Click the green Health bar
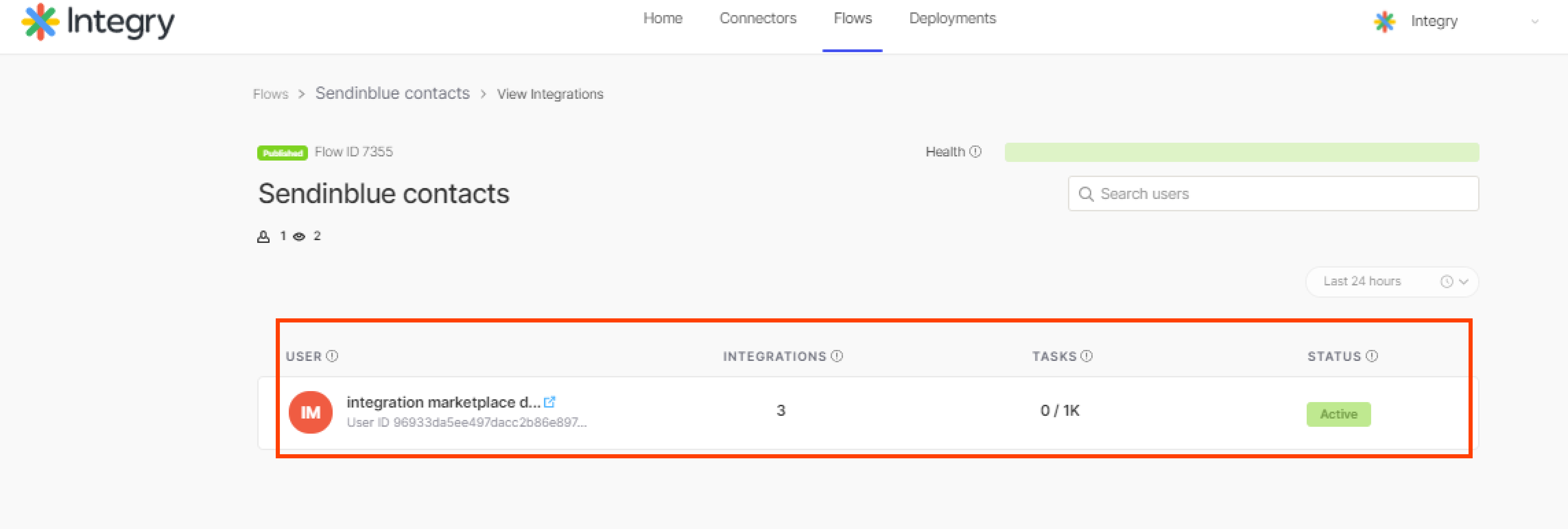The width and height of the screenshot is (1568, 529). point(1241,152)
